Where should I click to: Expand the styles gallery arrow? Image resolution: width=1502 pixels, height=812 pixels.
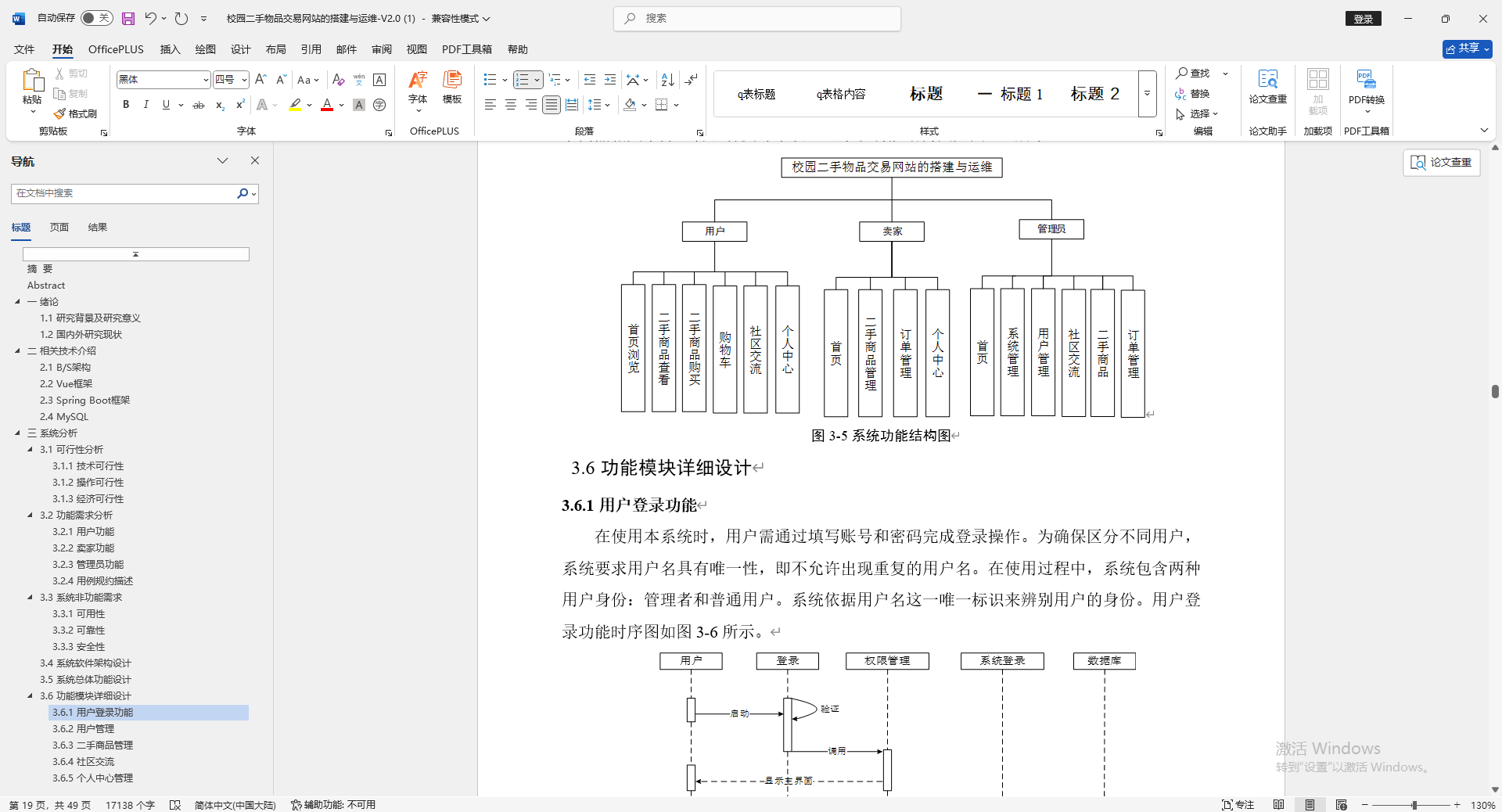click(x=1146, y=93)
